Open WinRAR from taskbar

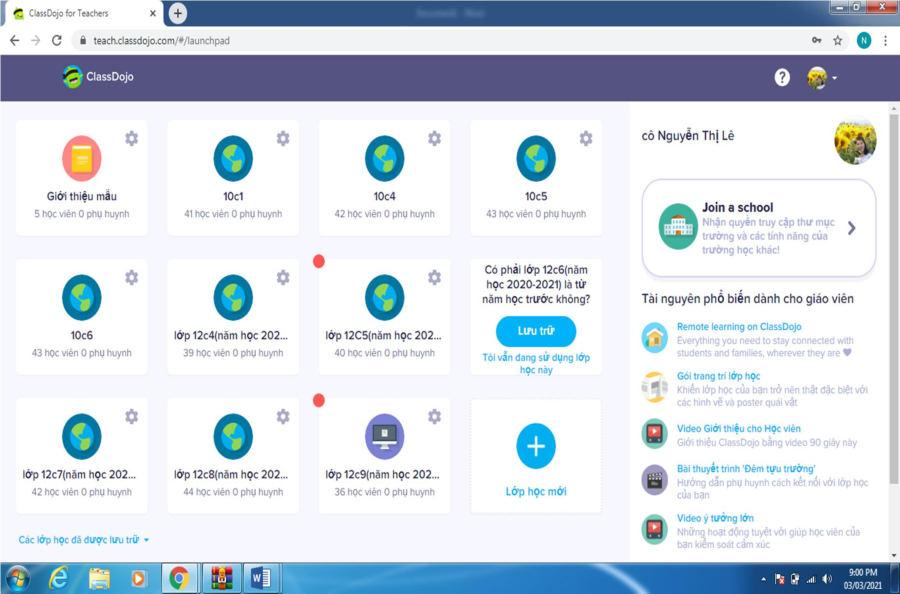point(221,578)
